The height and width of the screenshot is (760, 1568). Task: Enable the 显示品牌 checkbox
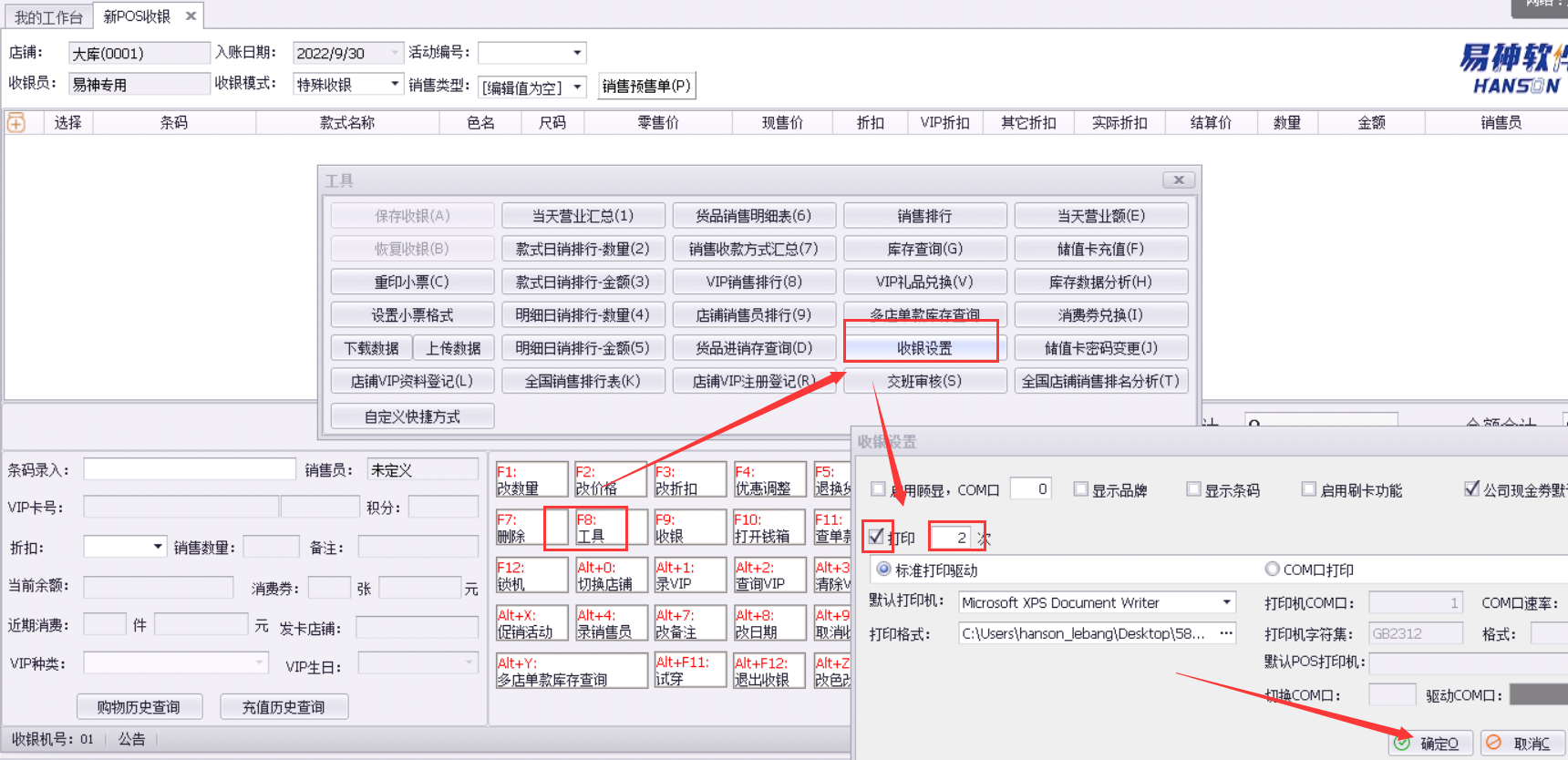1081,489
